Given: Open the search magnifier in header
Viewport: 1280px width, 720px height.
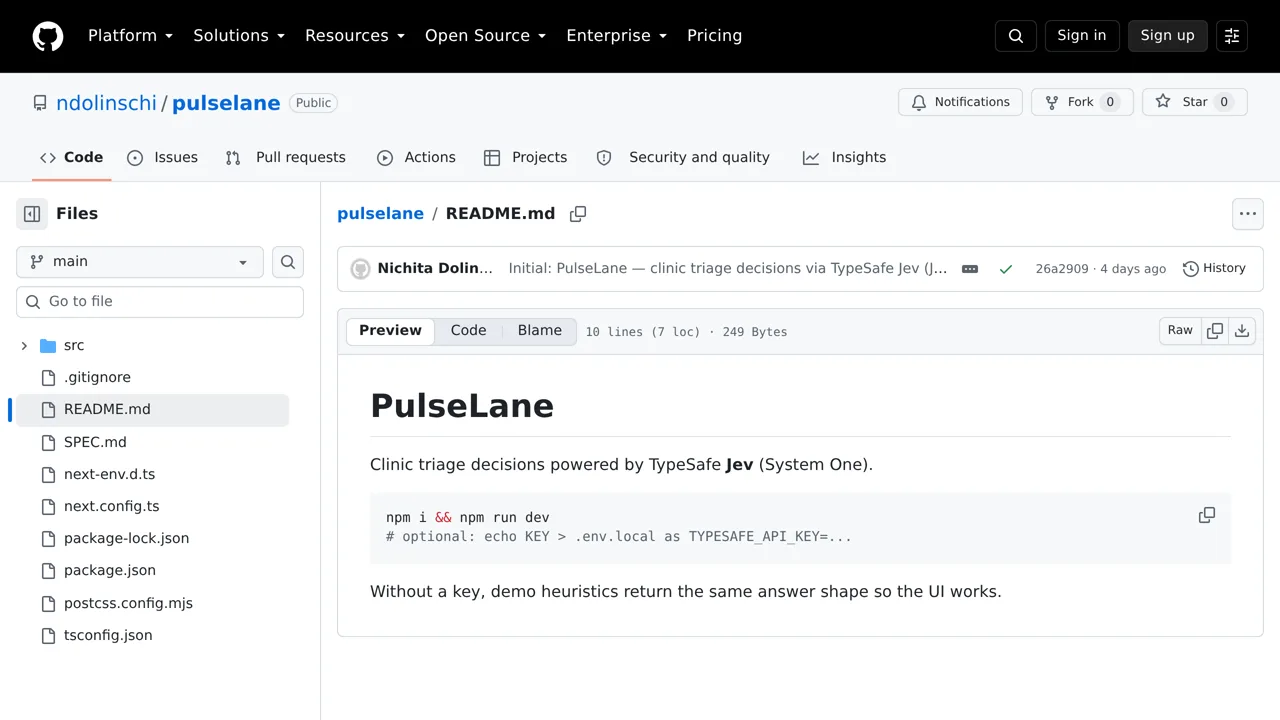Looking at the screenshot, I should [x=1016, y=36].
